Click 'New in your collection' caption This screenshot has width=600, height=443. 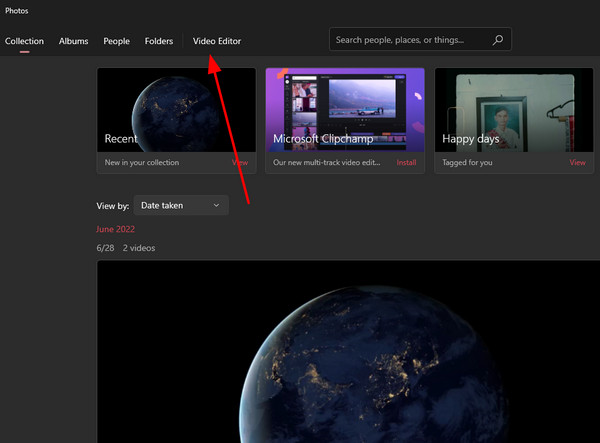pos(142,163)
